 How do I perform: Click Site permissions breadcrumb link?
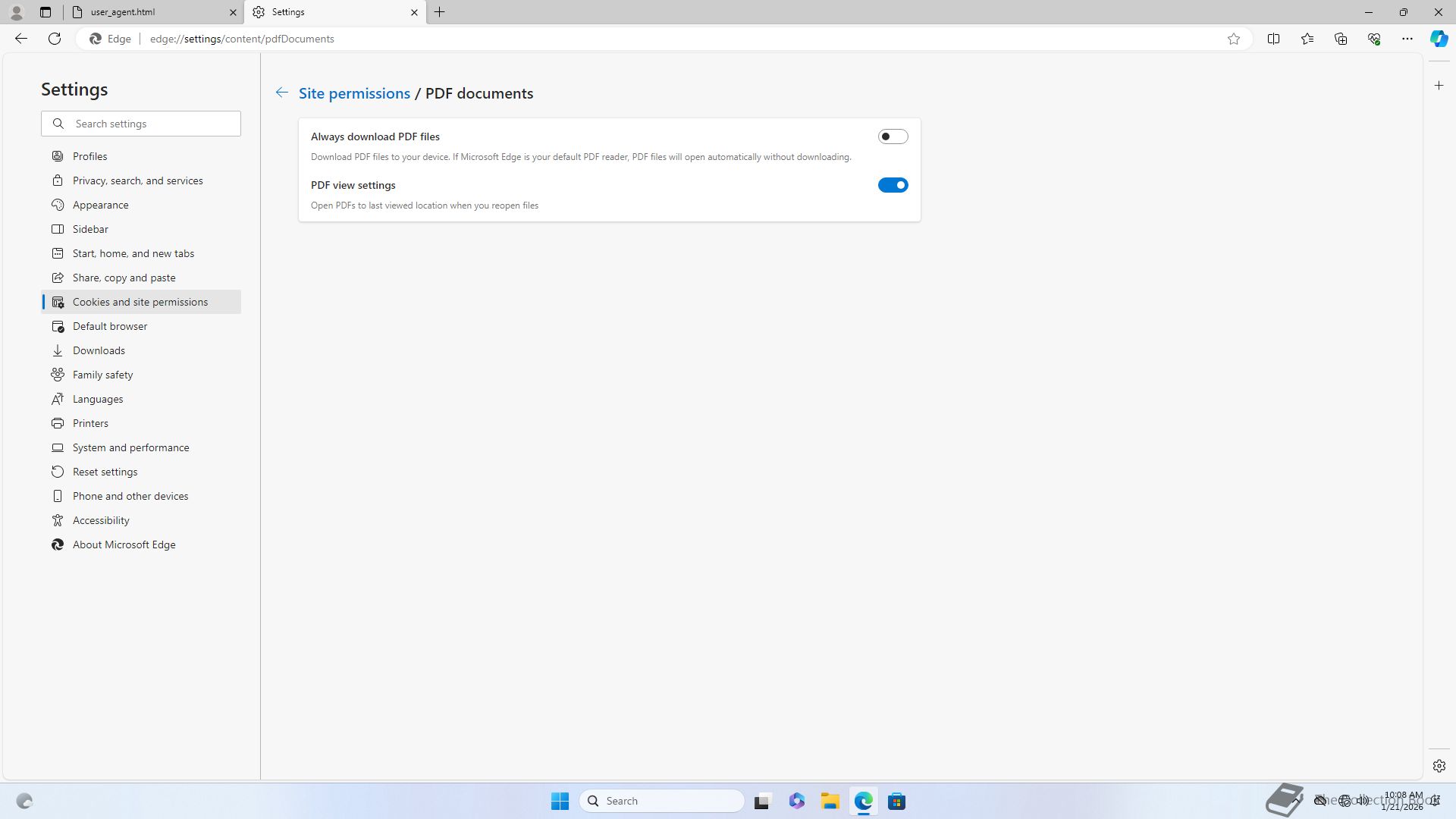click(354, 93)
